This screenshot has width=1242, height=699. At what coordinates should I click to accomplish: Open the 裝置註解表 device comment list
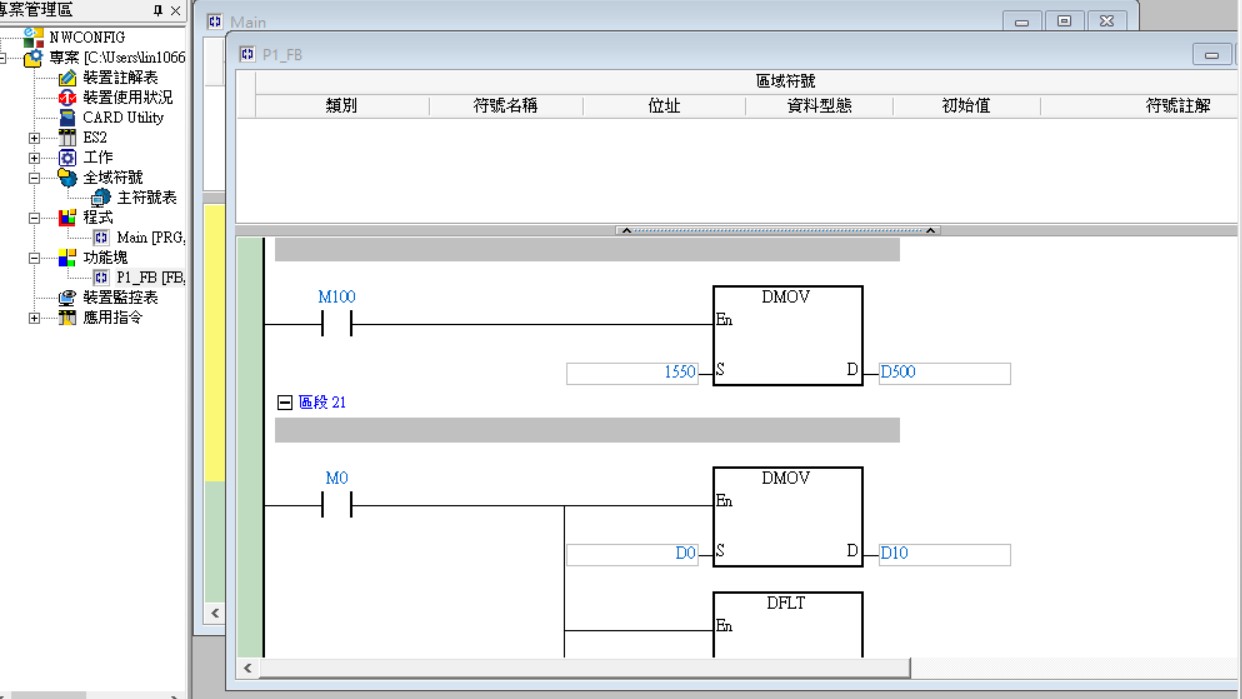pos(119,77)
